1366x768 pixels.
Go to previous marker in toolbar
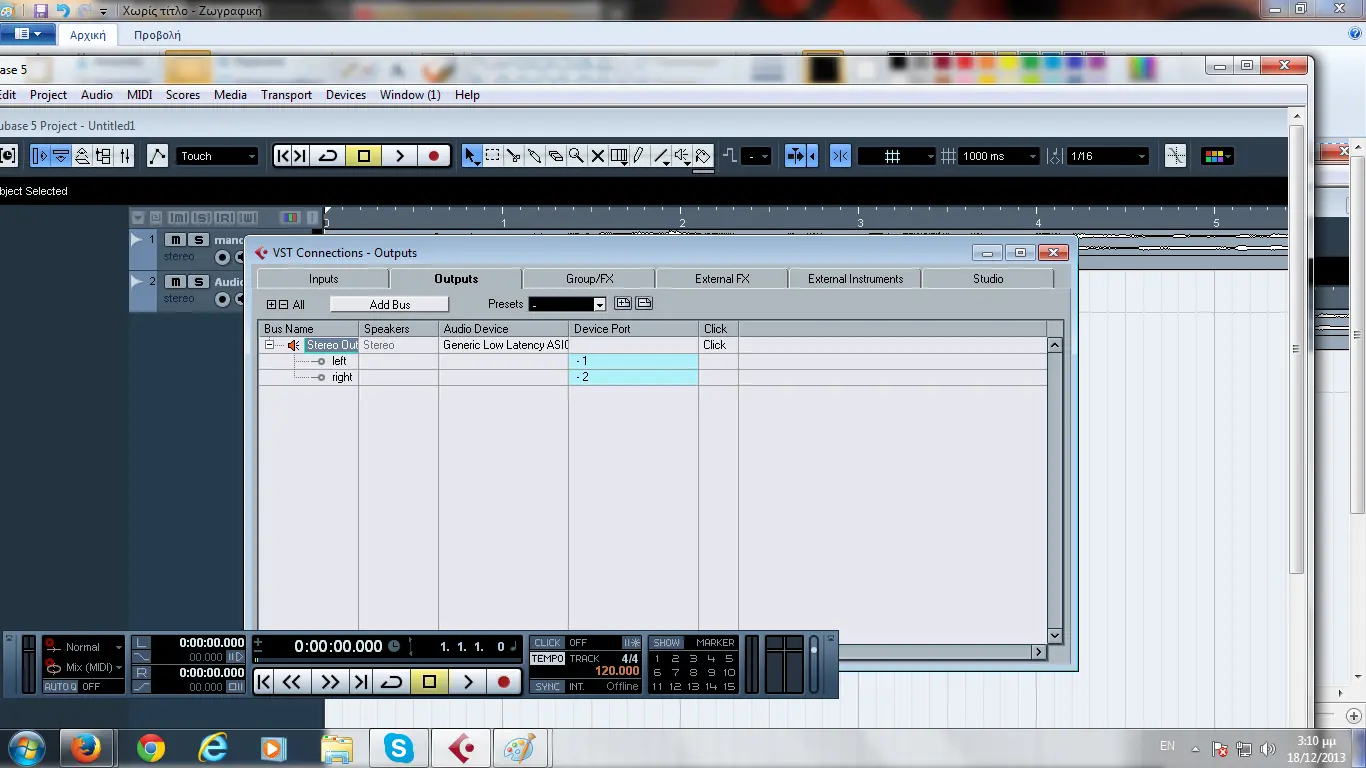(283, 156)
